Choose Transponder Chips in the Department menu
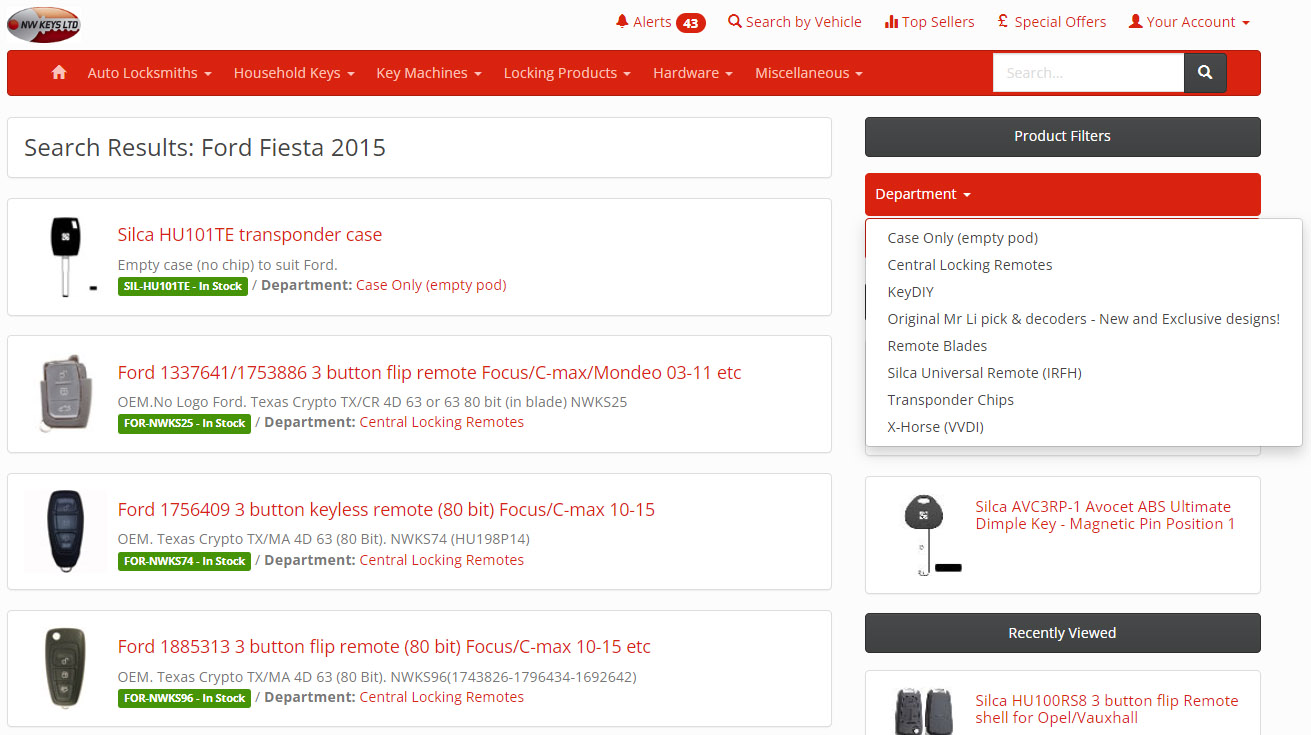Viewport: 1311px width, 735px height. pos(950,399)
